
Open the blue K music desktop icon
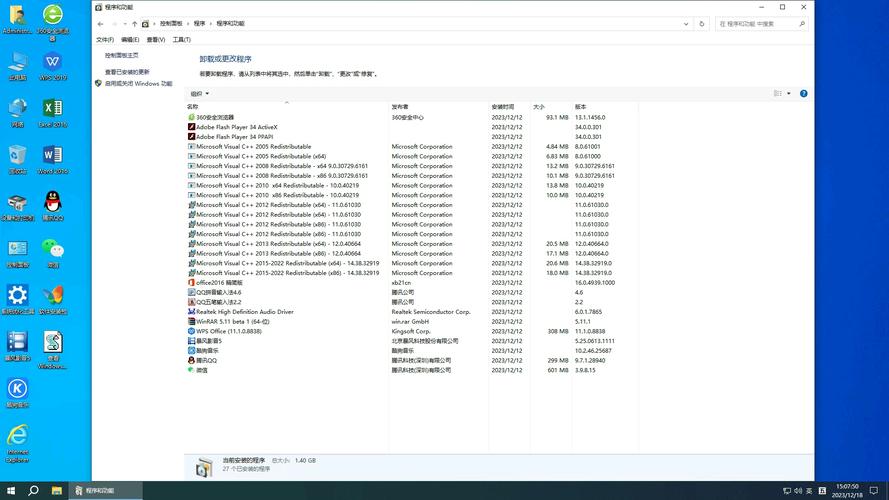(x=18, y=393)
